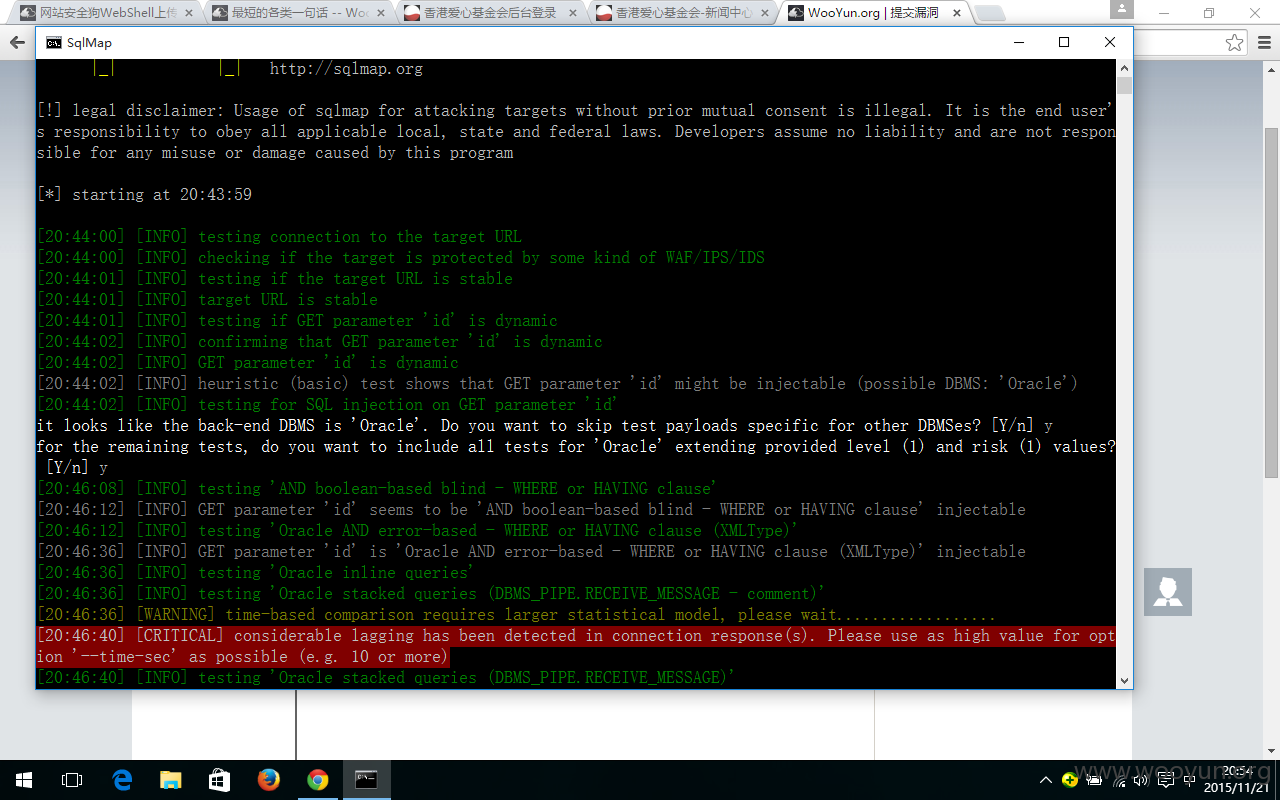Maximize the SqlMap console window
1280x800 pixels.
pyautogui.click(x=1064, y=43)
